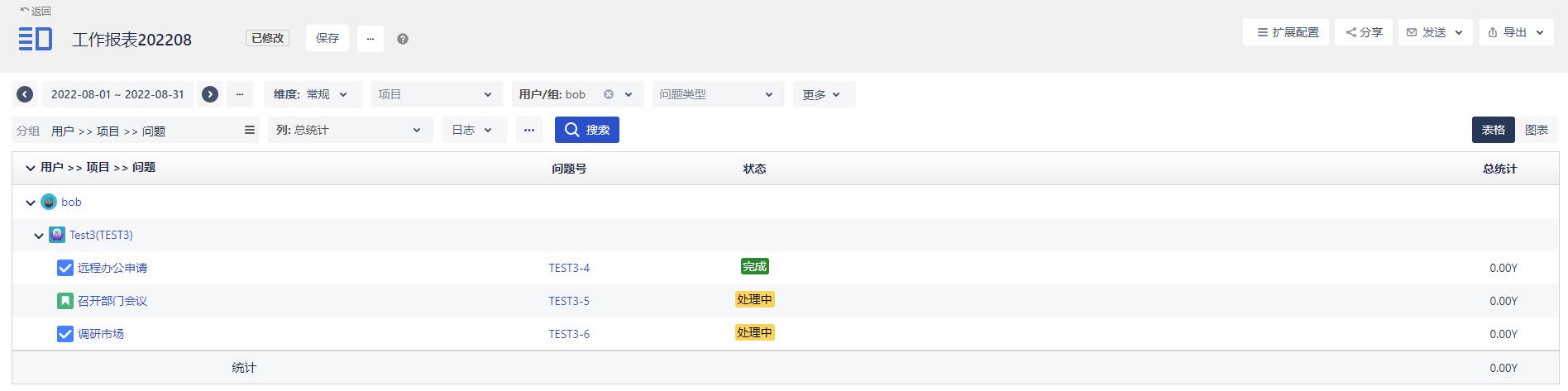Image resolution: width=1568 pixels, height=391 pixels.
Task: Click the bob user avatar
Action: (x=49, y=202)
